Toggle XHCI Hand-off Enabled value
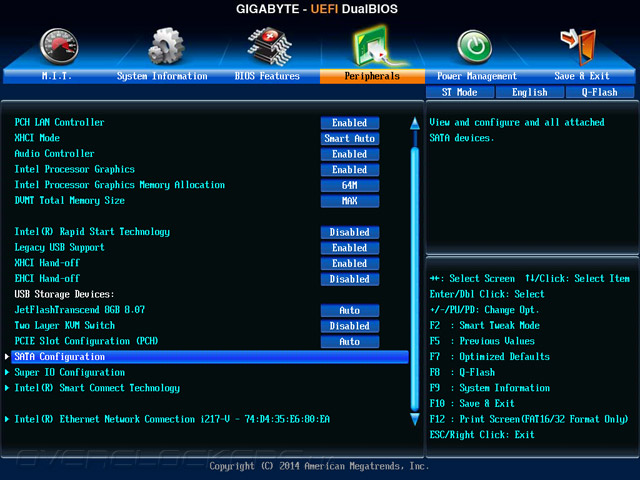Viewport: 640px width, 480px height. [x=350, y=263]
